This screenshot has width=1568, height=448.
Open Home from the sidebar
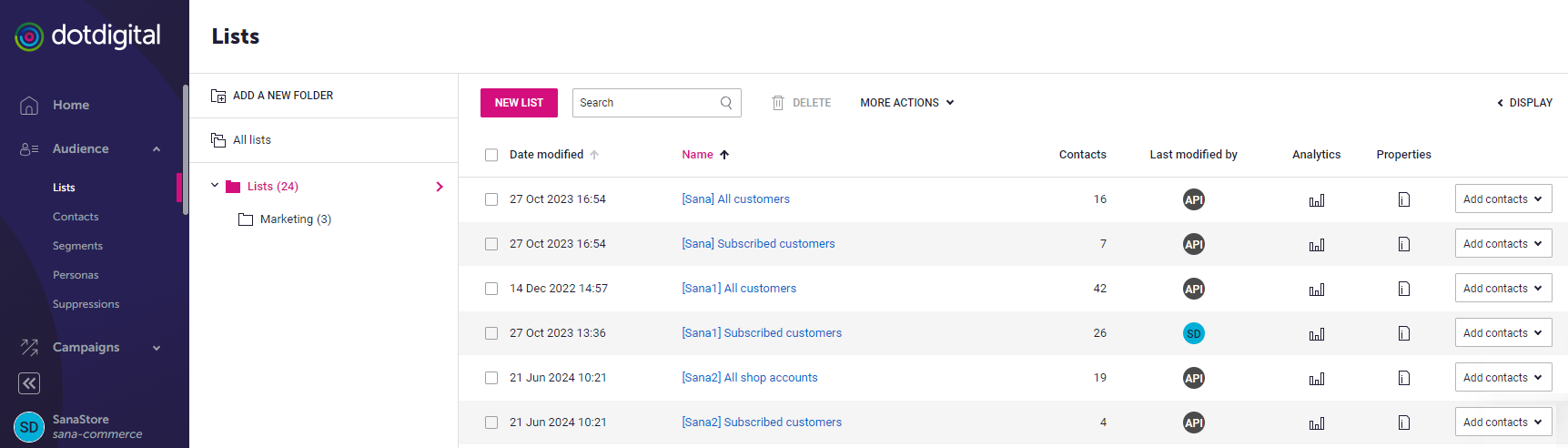pos(71,105)
